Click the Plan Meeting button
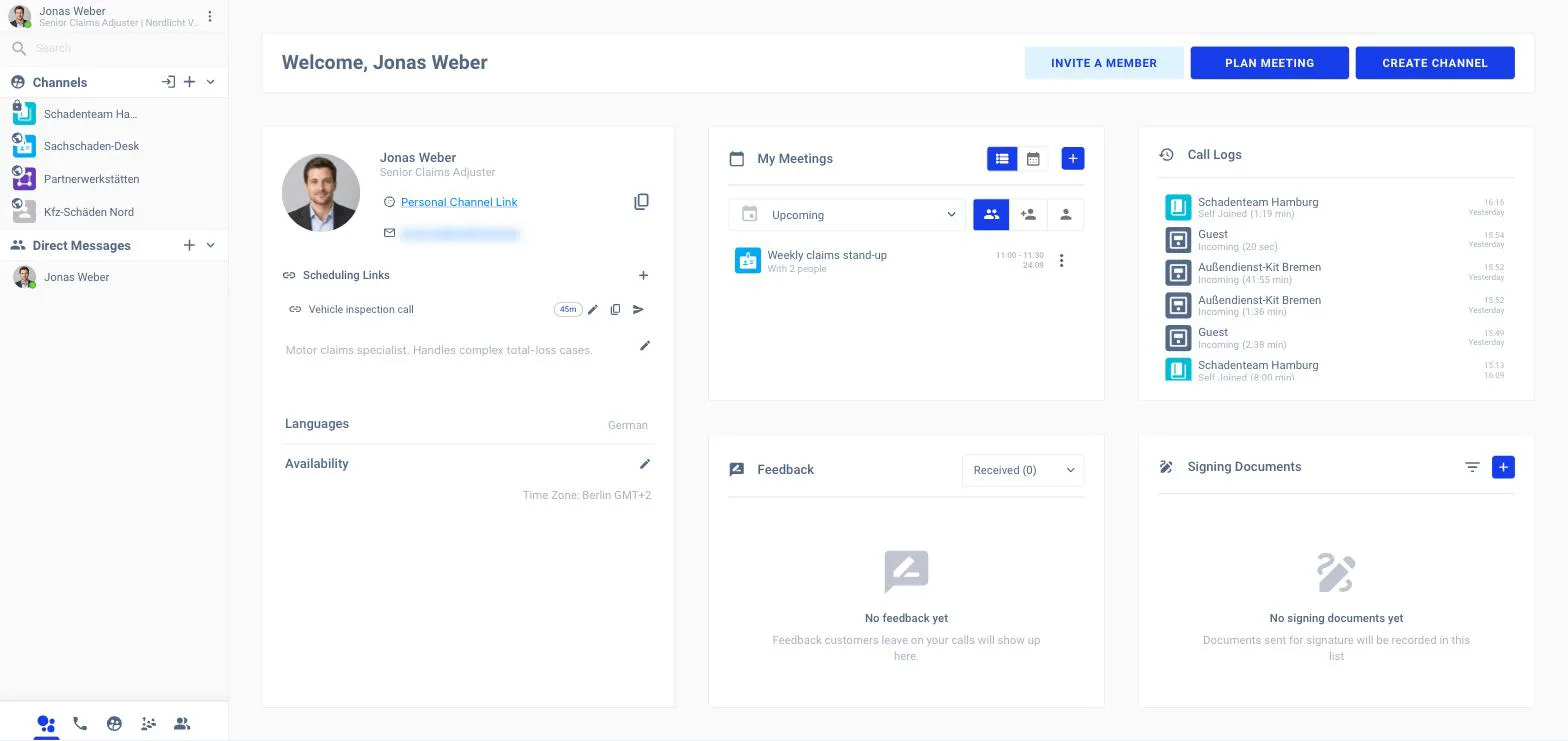 [1269, 63]
